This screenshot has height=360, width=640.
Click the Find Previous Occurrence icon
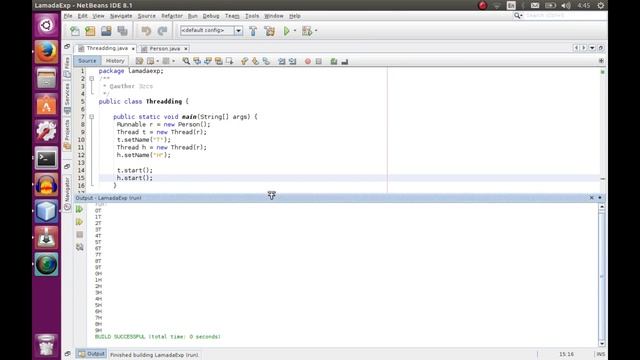[x=197, y=61]
